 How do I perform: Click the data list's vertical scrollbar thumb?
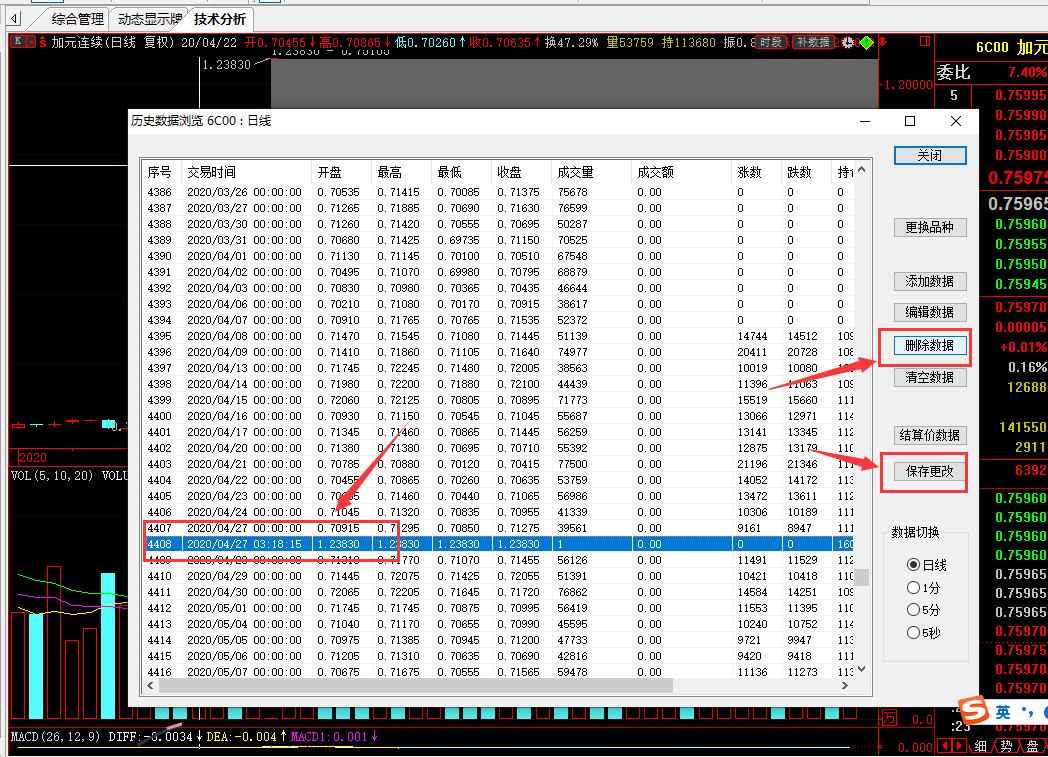coord(862,577)
